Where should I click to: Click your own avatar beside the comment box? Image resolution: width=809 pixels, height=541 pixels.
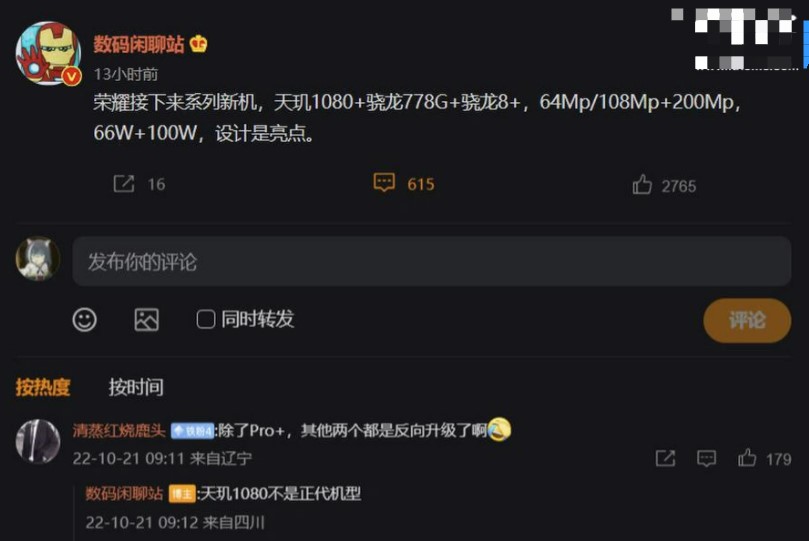click(x=38, y=259)
